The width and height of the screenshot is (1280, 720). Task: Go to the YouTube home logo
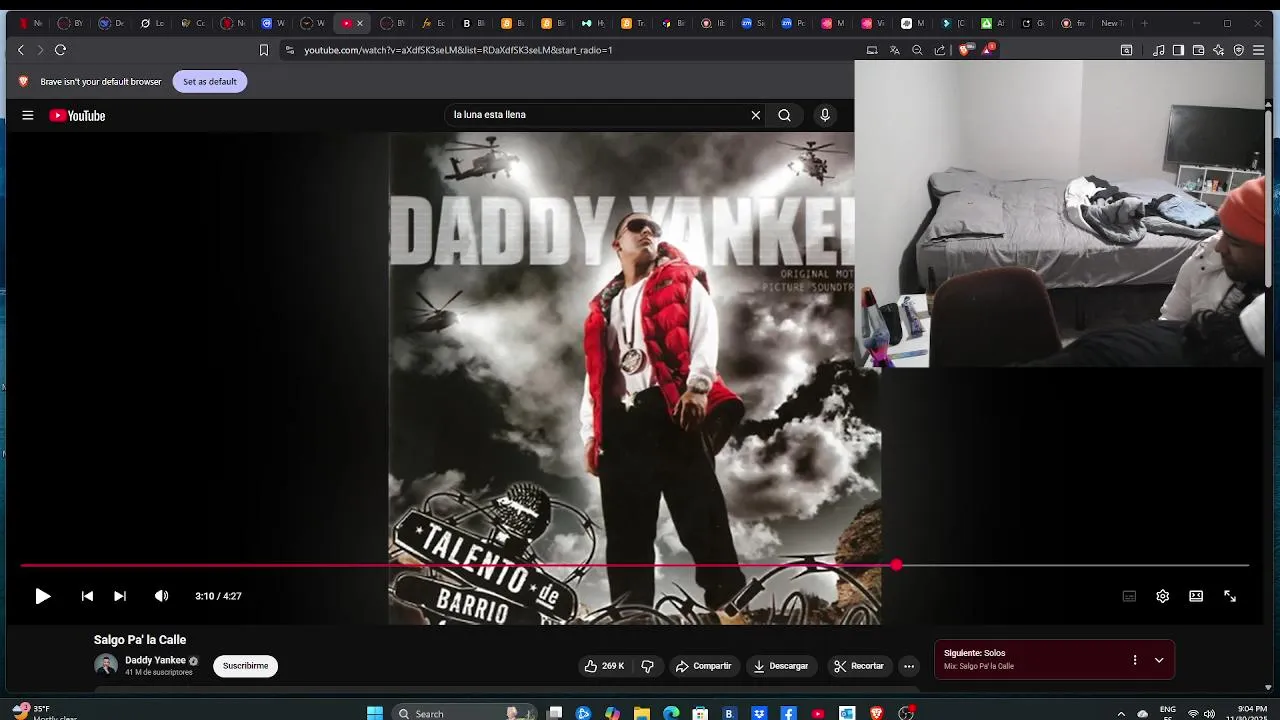click(77, 115)
